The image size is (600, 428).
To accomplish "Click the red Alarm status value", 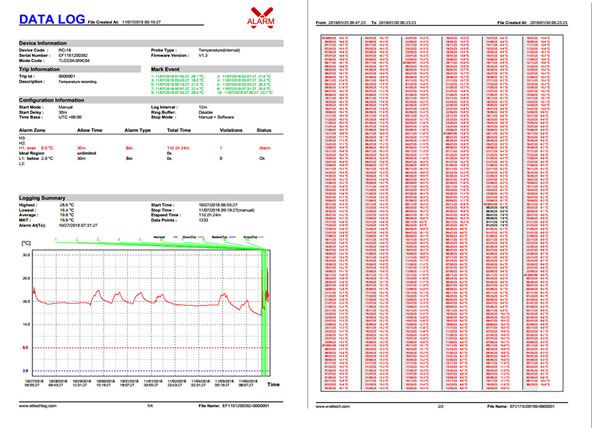I will tap(261, 146).
